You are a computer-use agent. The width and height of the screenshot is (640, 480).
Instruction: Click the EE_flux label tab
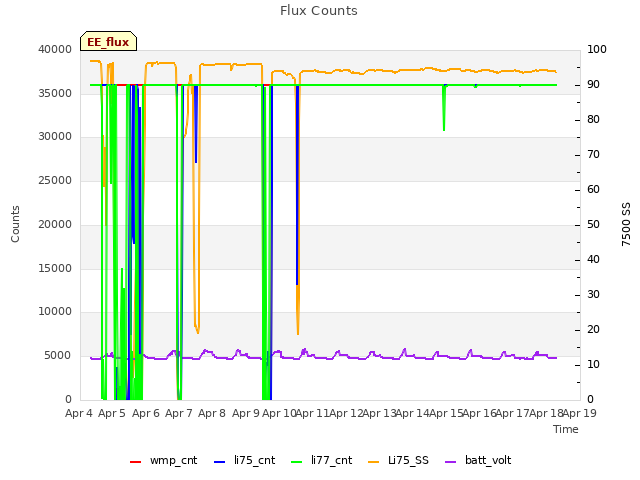point(108,41)
